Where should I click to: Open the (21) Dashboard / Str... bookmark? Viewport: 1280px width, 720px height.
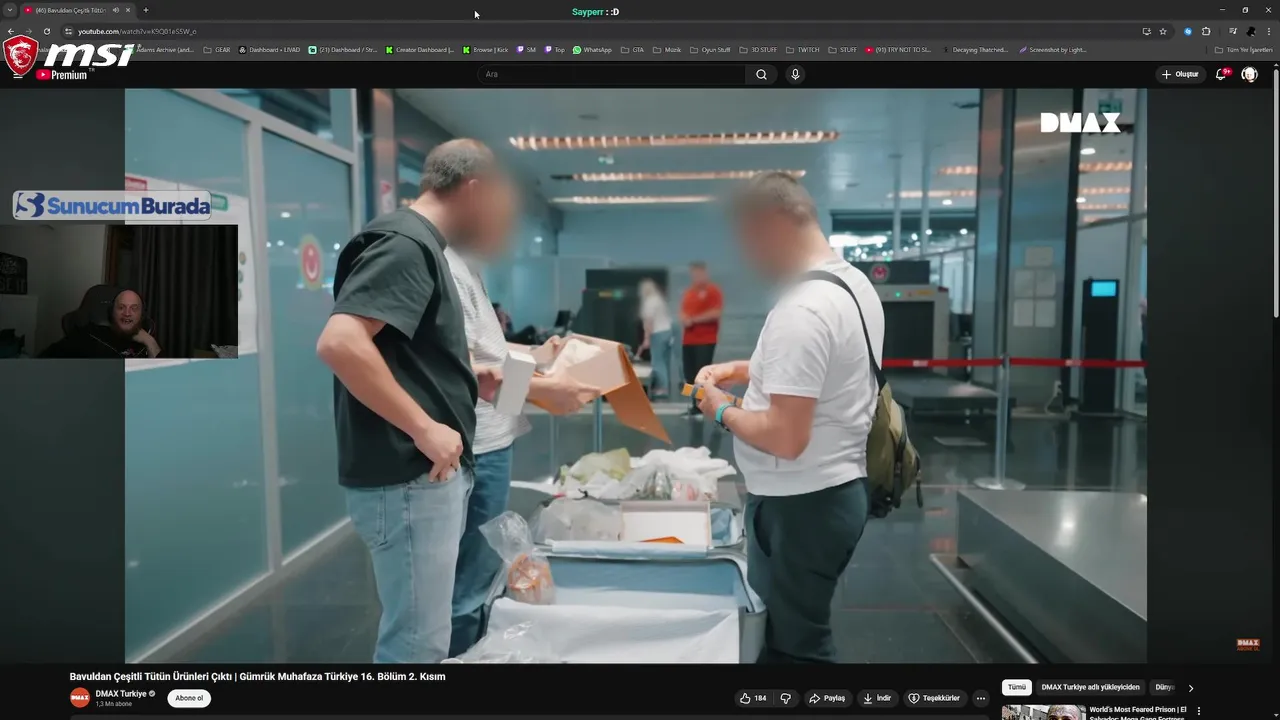(342, 49)
